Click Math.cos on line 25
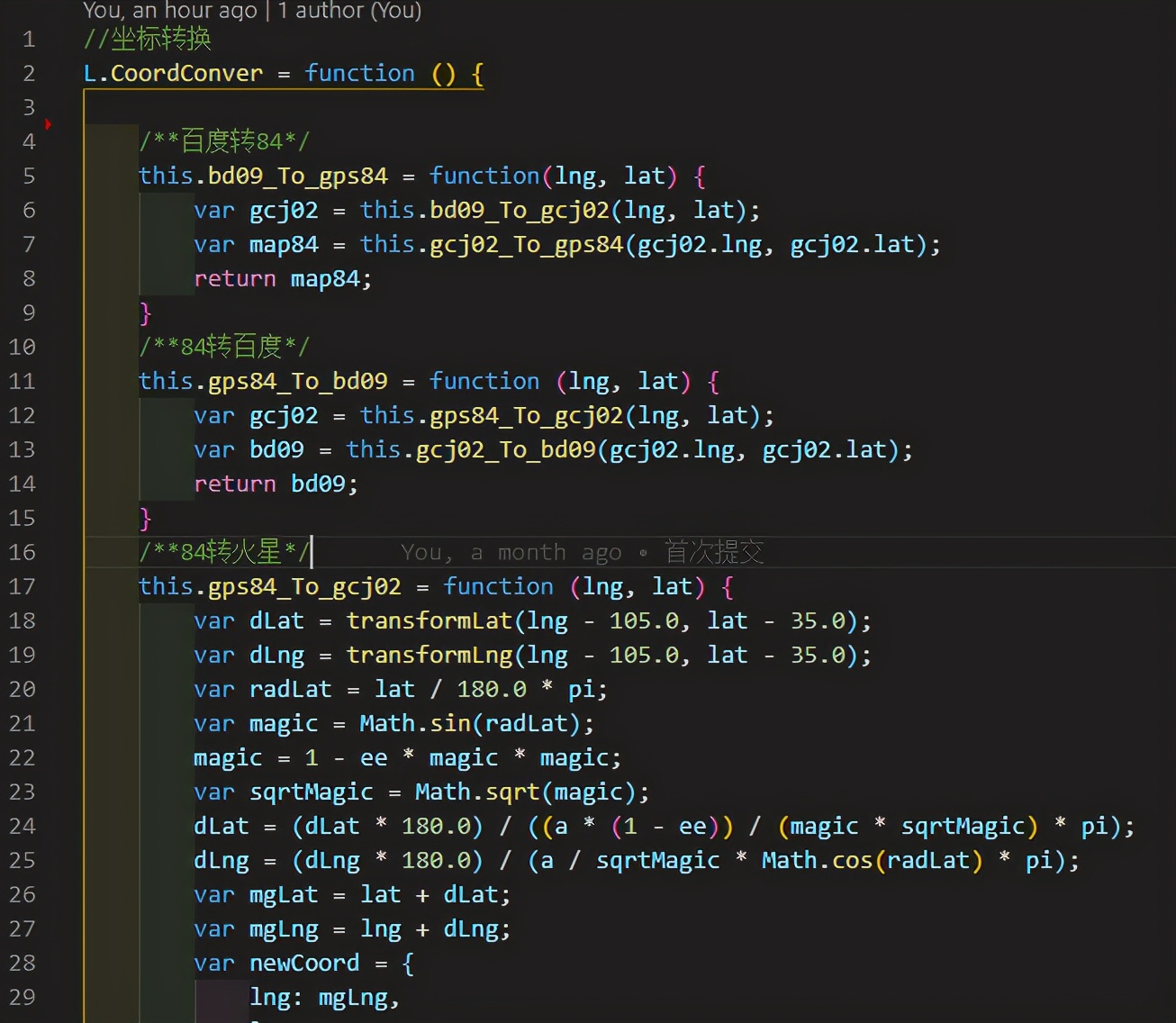Viewport: 1176px width, 1023px height. 817,860
